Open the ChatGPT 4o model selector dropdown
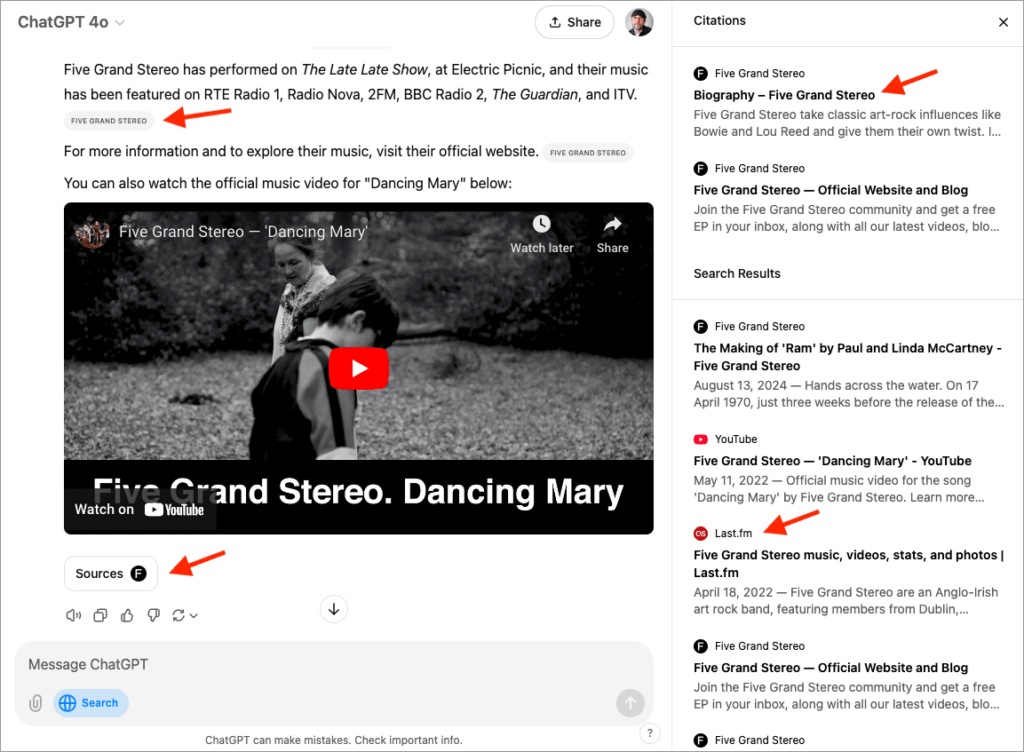1024x752 pixels. pos(71,22)
